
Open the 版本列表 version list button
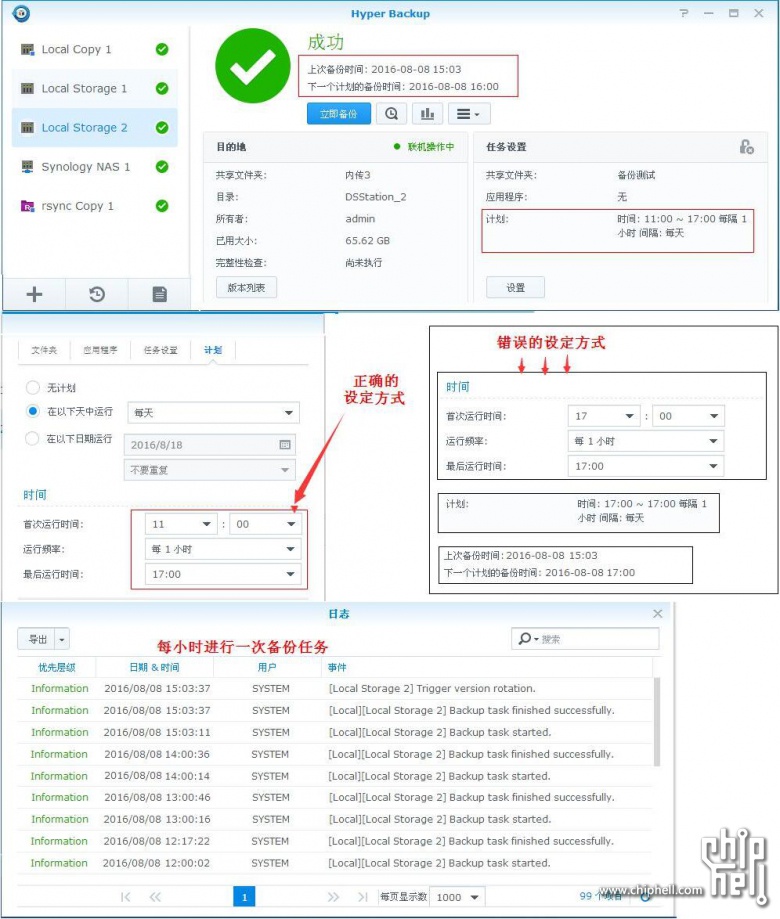[246, 287]
